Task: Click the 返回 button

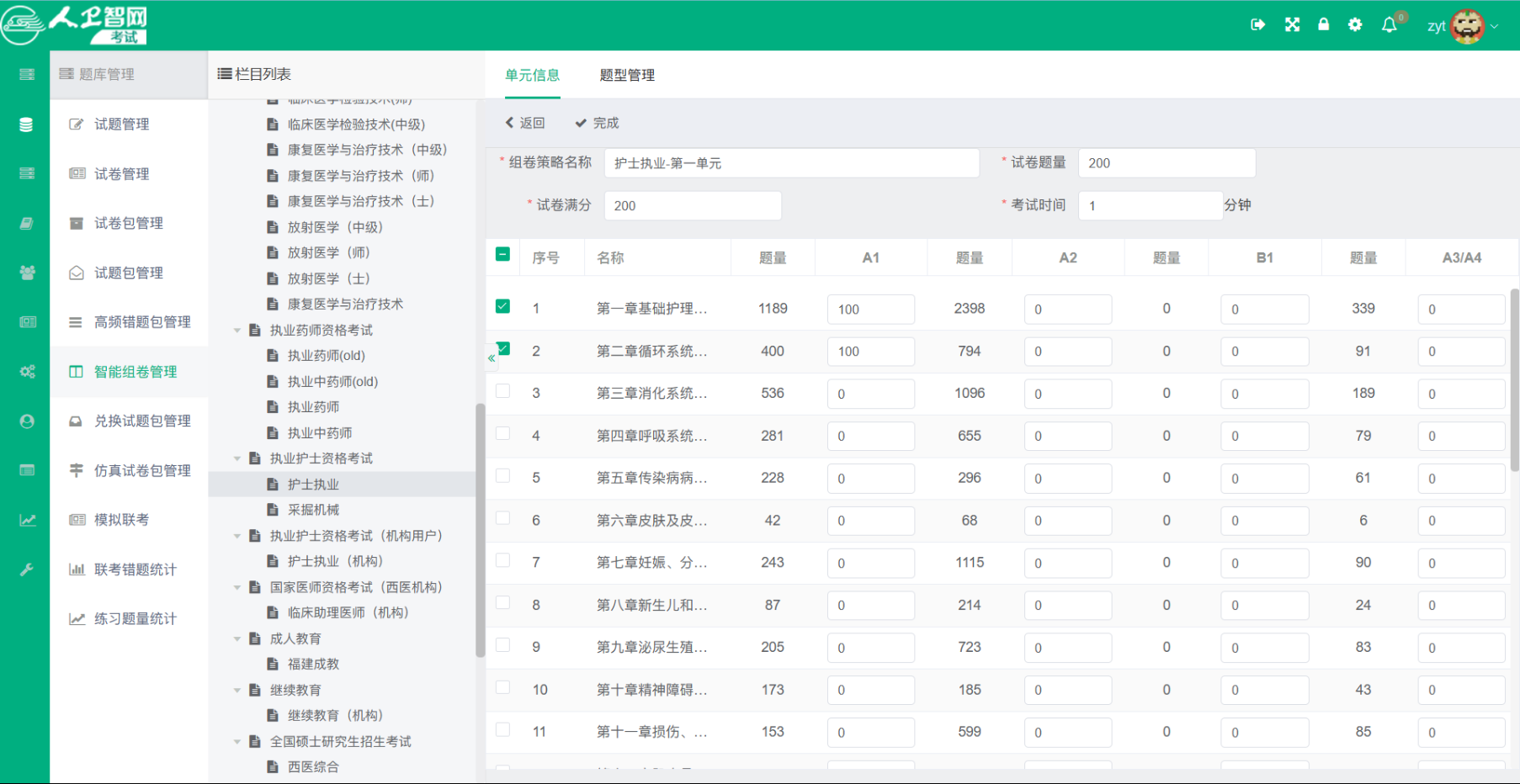Action: 526,122
